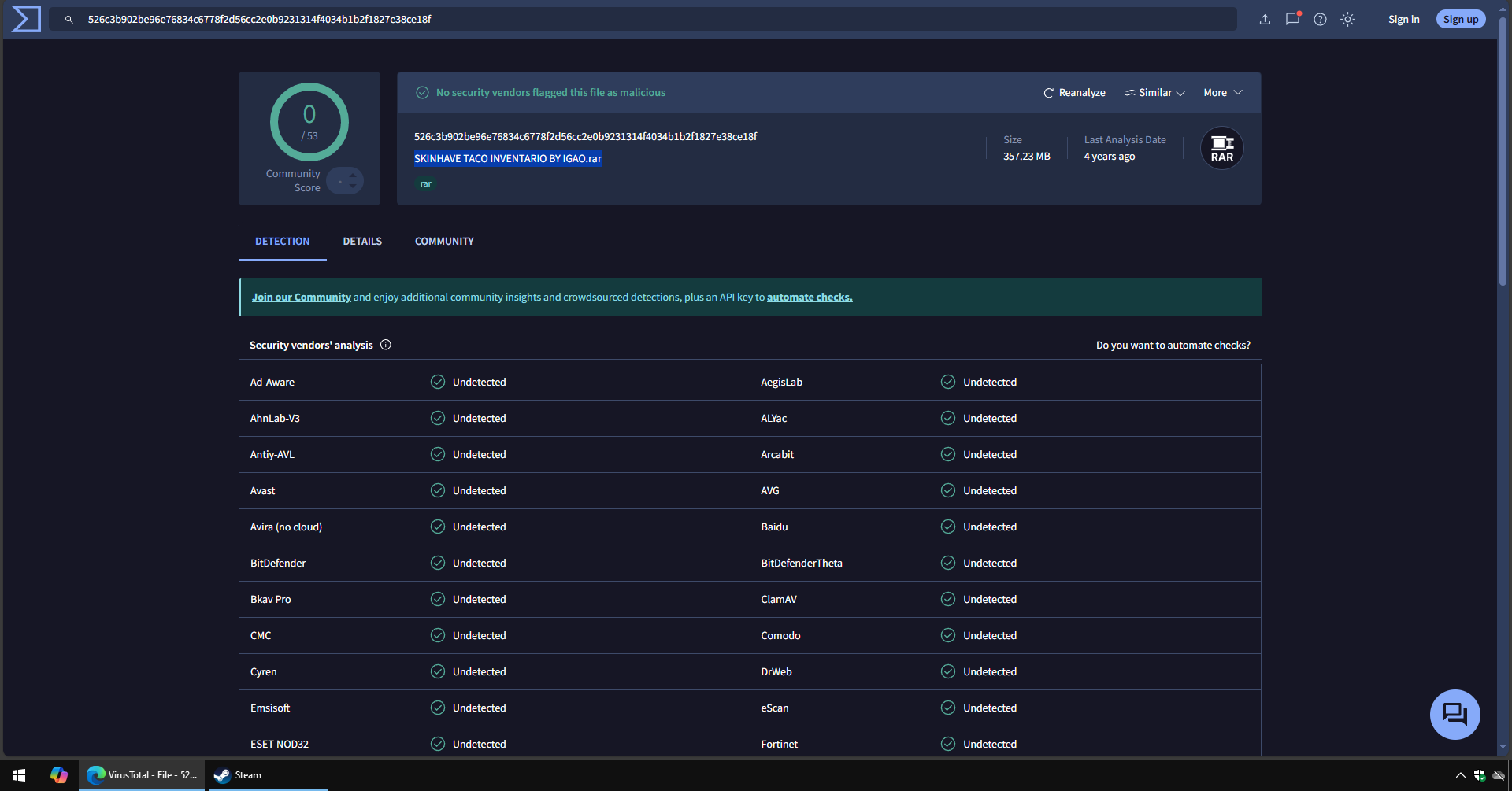Open the help question mark icon
Viewport: 1512px width, 791px height.
[1320, 19]
